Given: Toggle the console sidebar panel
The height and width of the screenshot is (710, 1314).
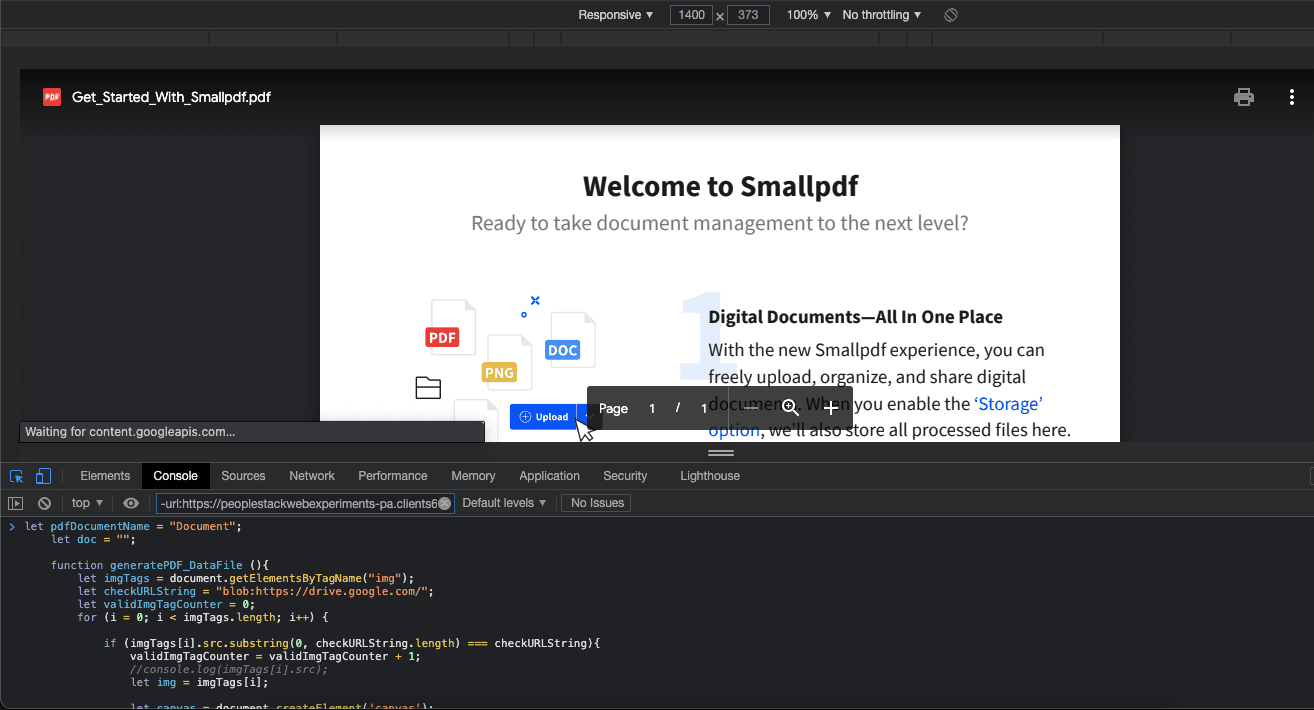Looking at the screenshot, I should (x=16, y=503).
